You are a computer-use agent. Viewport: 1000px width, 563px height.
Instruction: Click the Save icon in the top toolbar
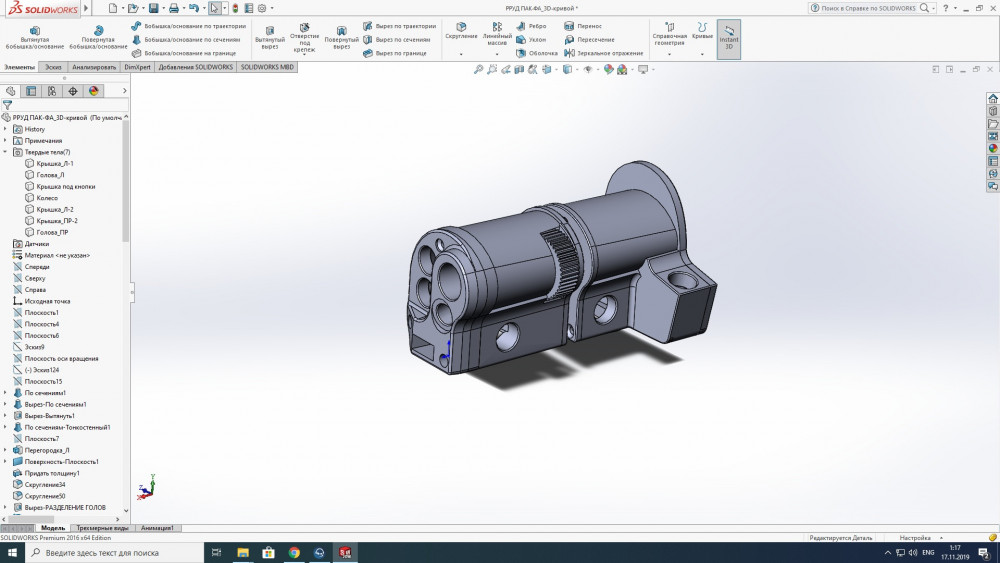[x=153, y=8]
